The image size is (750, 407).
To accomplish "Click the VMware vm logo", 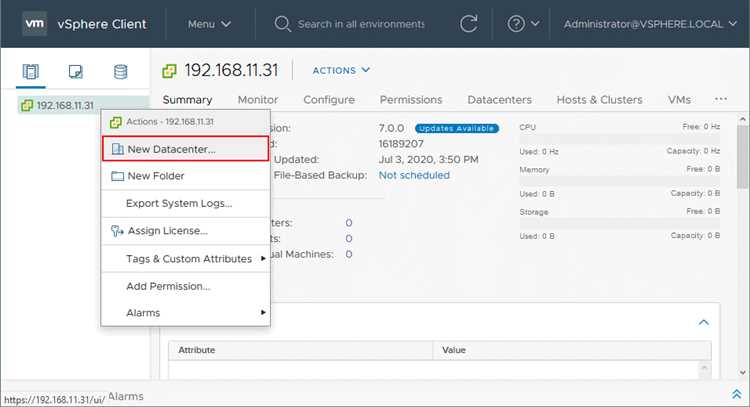I will (34, 23).
